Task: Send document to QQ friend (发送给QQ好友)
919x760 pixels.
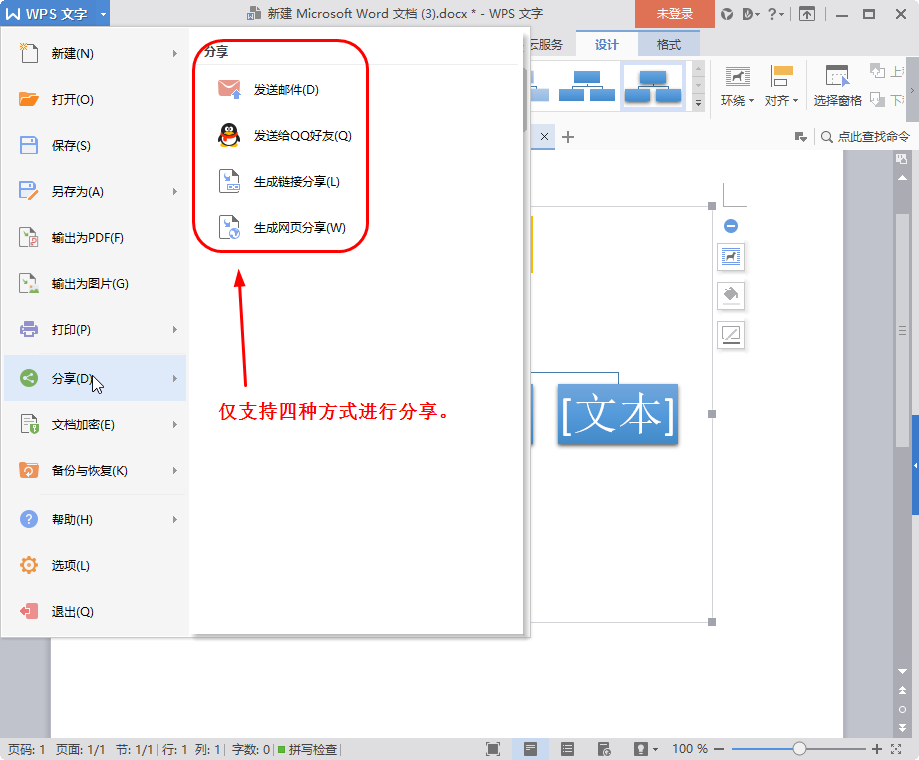Action: [285, 136]
